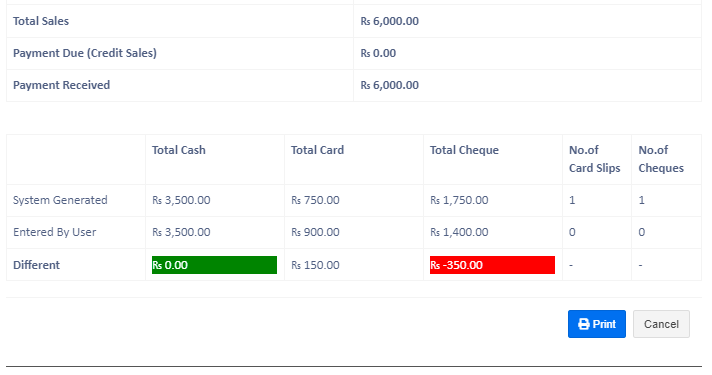Click the Total Sales value Rs 6,000.00
Screen dimensions: 712x375
coord(390,21)
